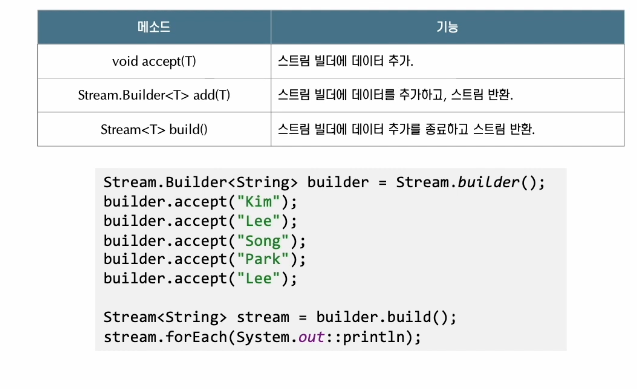Click the 기능 column header
The image size is (637, 389).
click(x=448, y=27)
